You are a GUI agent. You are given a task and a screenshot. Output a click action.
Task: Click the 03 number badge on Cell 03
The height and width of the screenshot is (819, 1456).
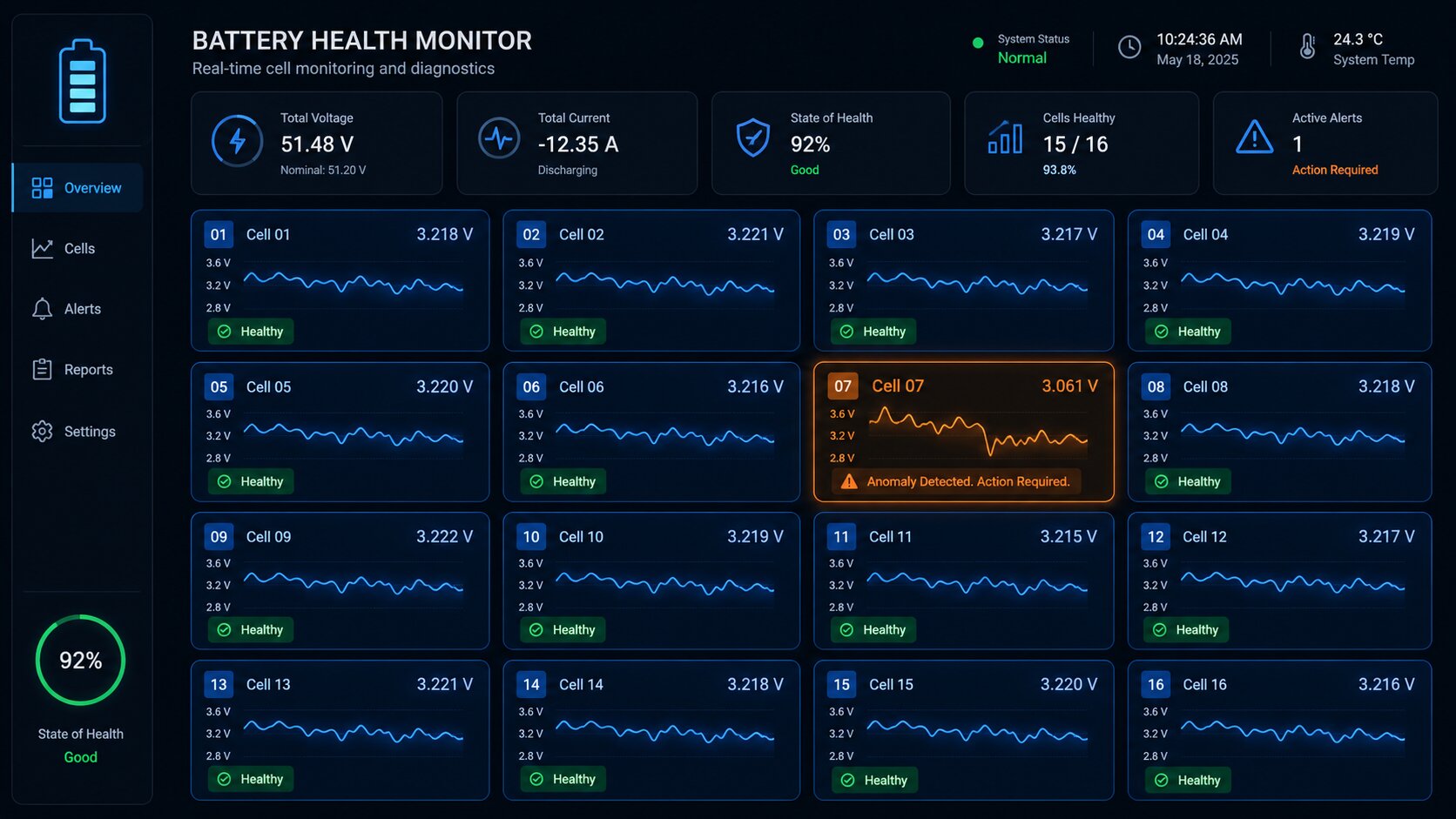click(841, 234)
